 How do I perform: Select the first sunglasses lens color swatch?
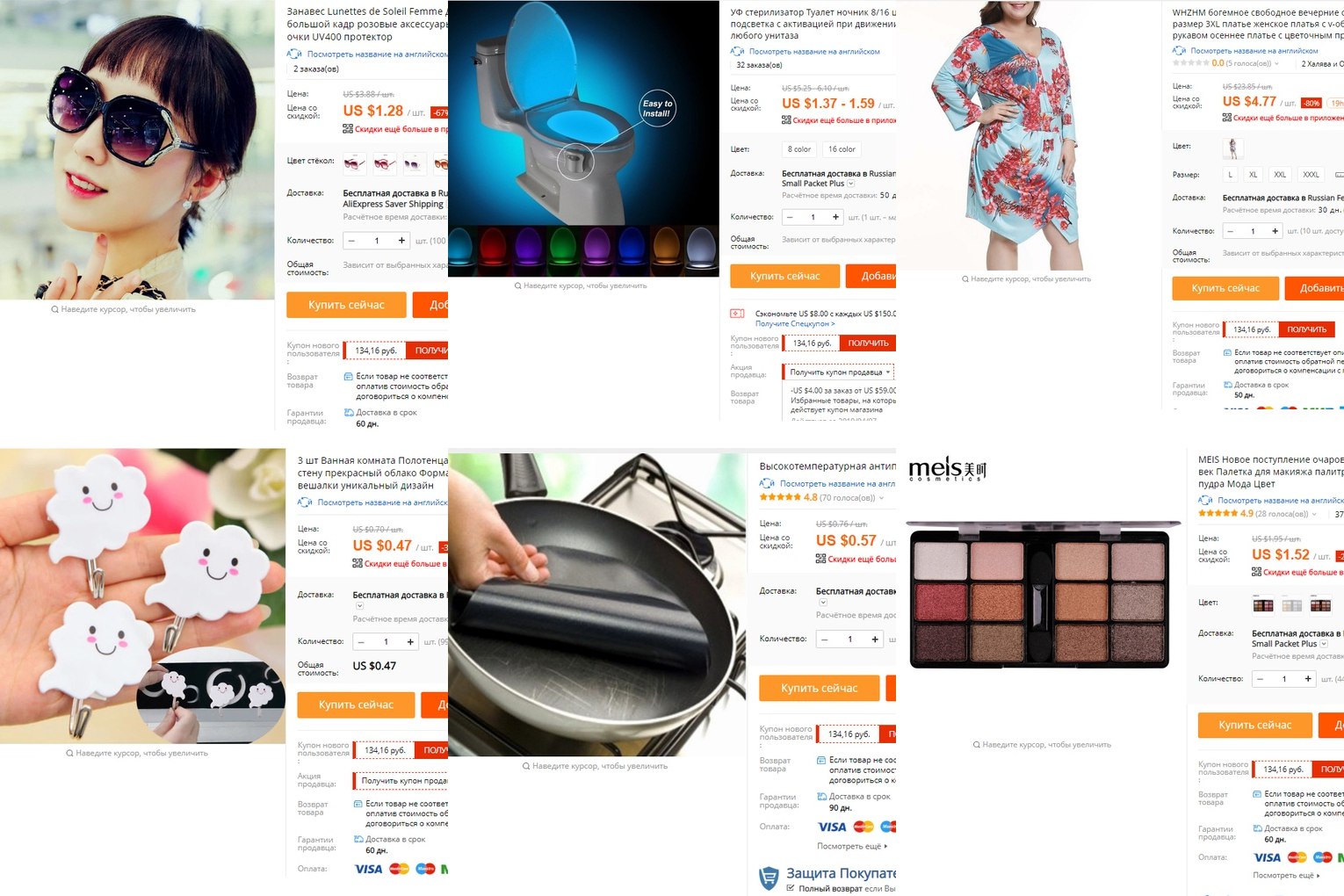(354, 163)
